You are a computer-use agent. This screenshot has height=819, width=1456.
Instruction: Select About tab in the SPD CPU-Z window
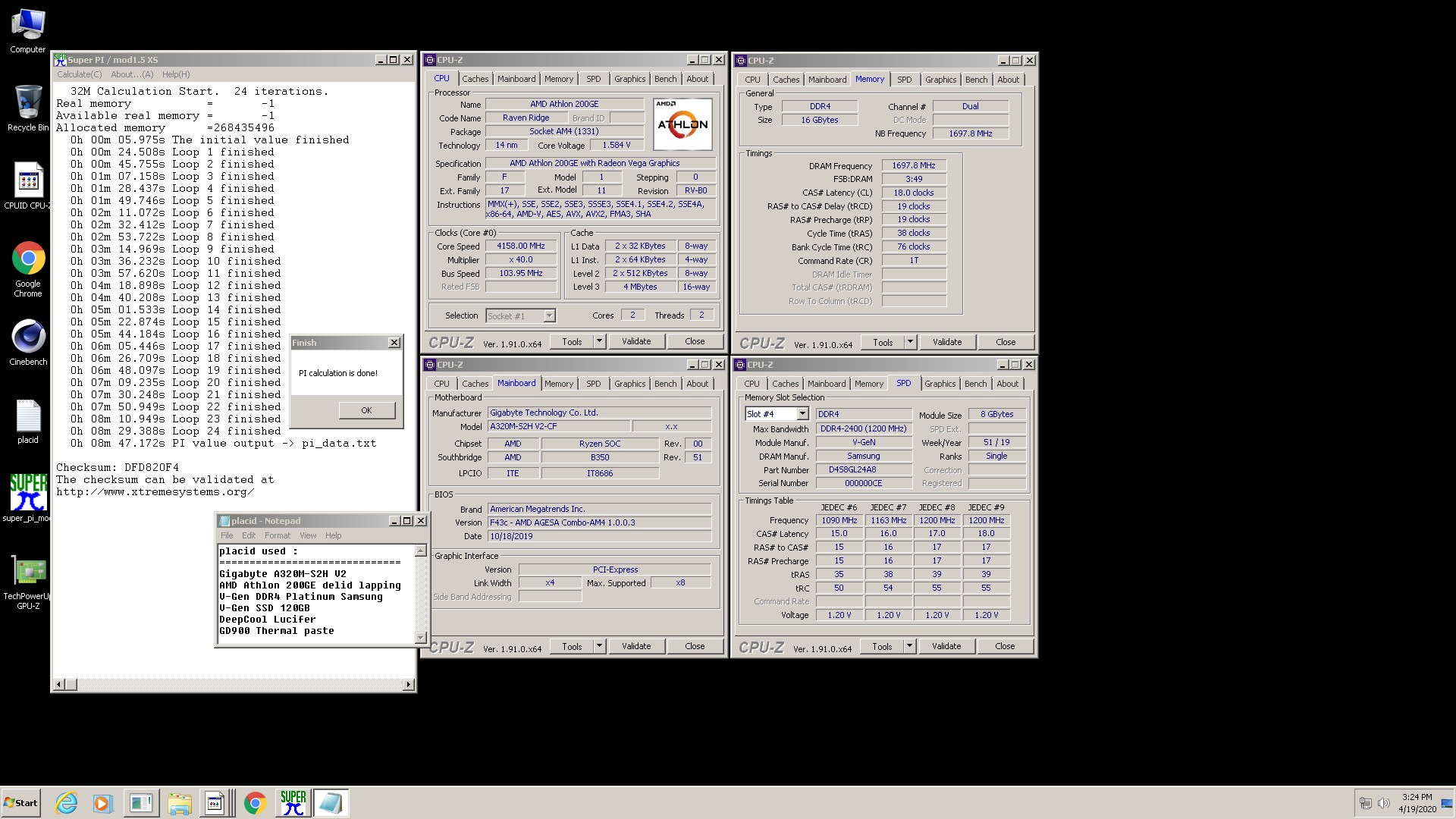click(x=1008, y=384)
